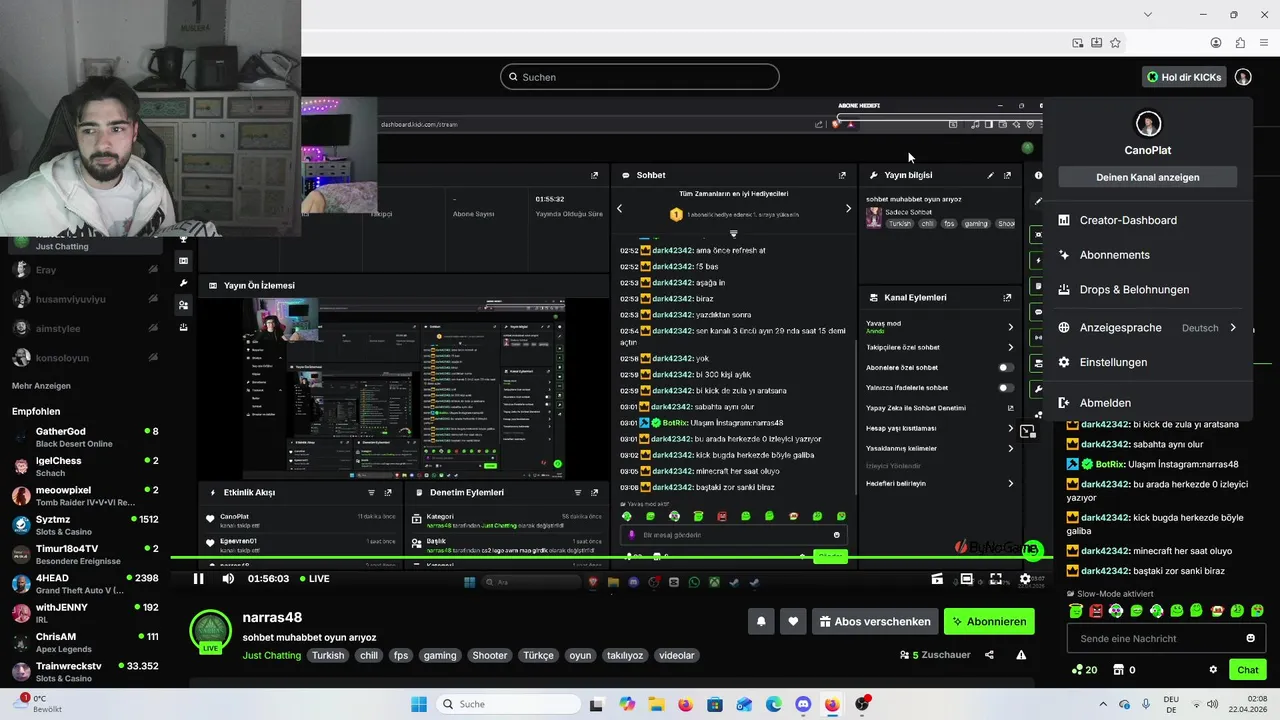The width and height of the screenshot is (1280, 720).
Task: Toggle Yalnızca ifadelerle sohbet switch in streamed dashboard
Action: (x=1006, y=387)
